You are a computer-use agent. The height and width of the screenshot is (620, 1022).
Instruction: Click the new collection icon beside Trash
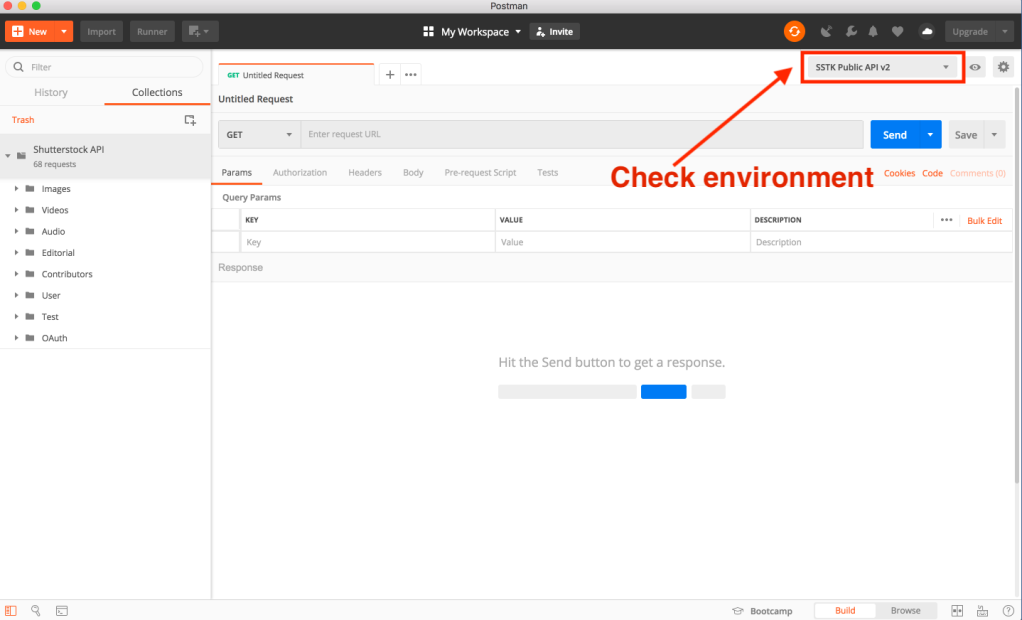click(x=190, y=120)
